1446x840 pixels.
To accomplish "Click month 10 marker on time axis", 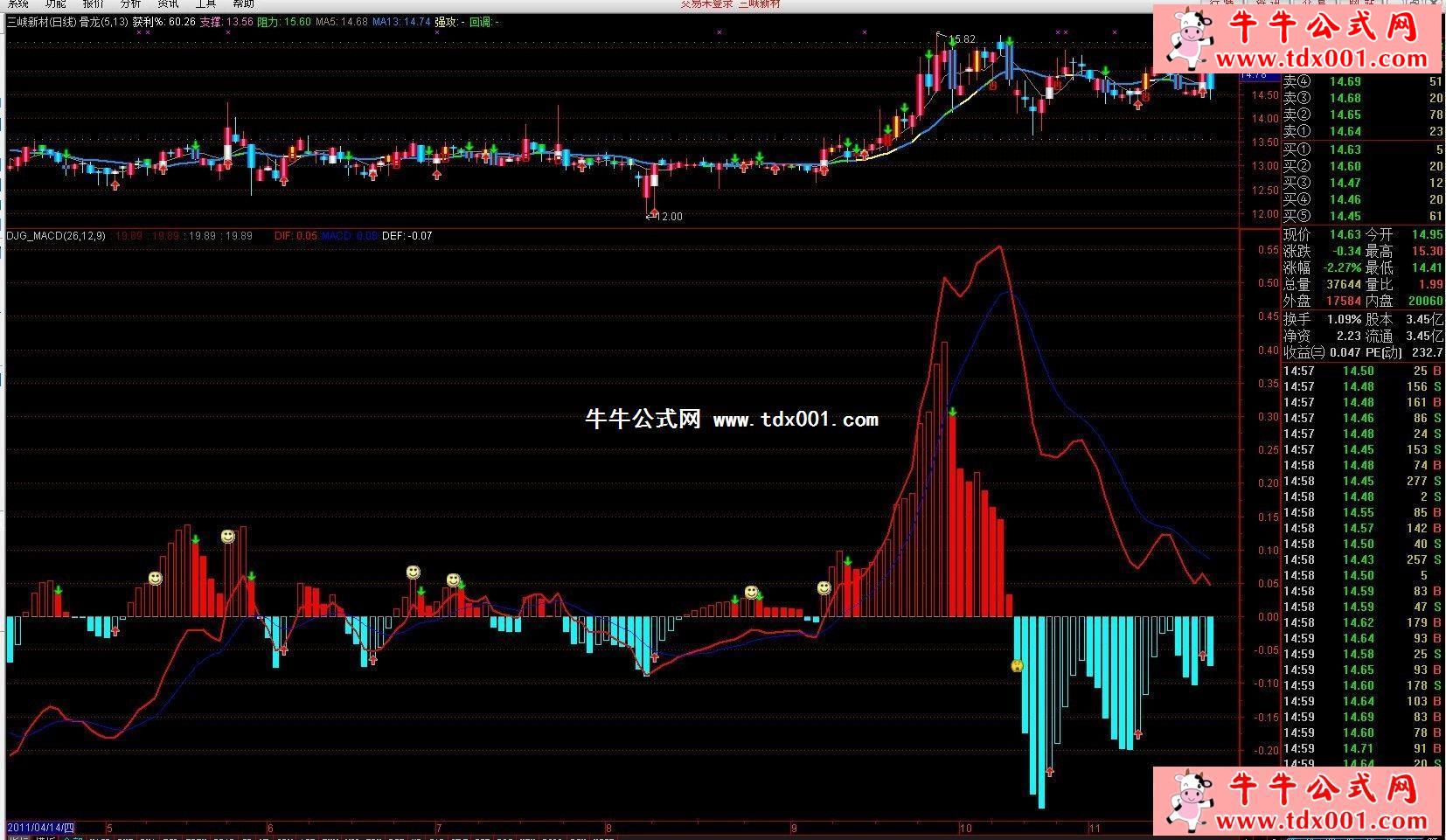I will [965, 828].
